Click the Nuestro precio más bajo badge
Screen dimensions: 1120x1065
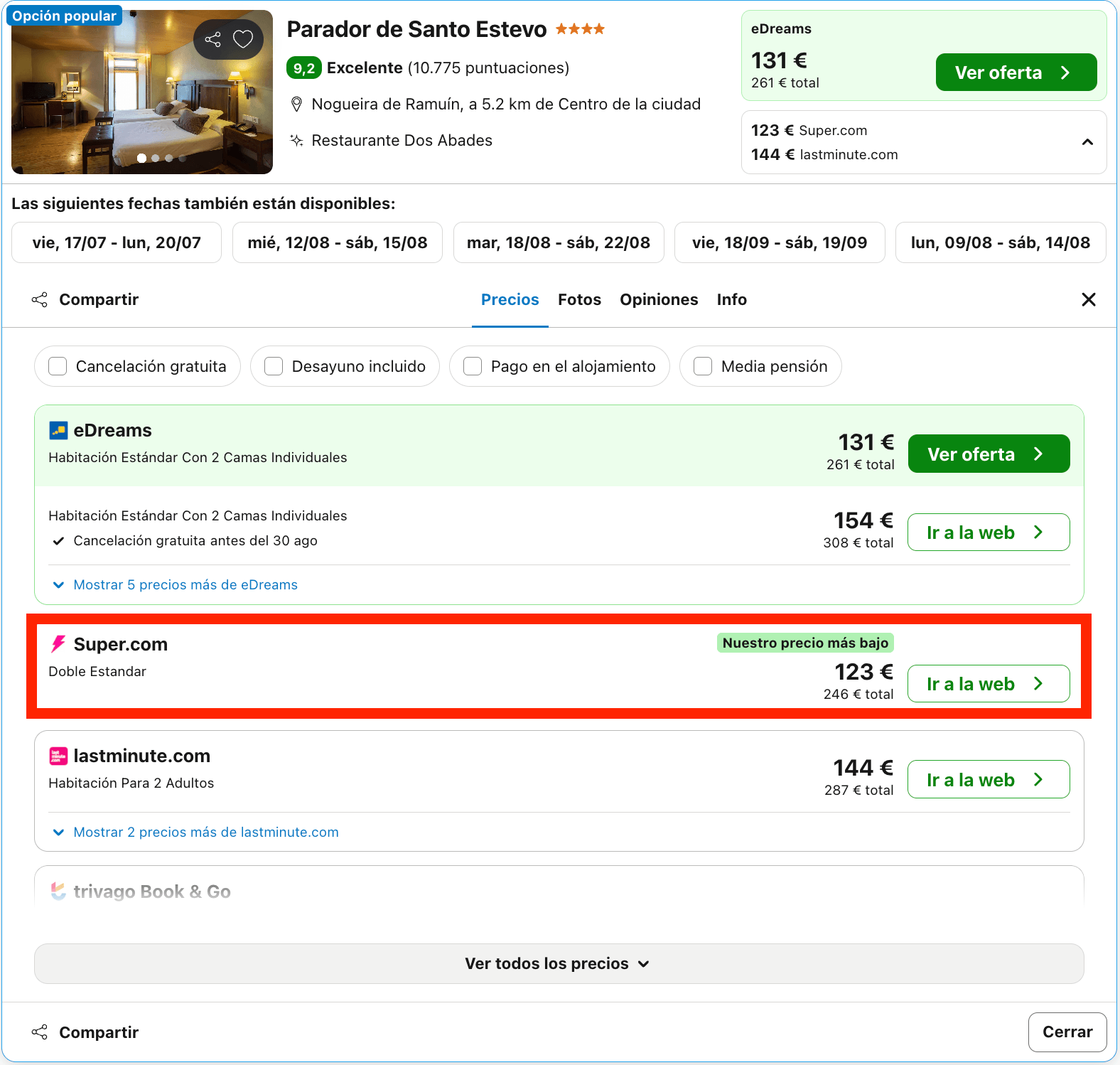(x=805, y=643)
